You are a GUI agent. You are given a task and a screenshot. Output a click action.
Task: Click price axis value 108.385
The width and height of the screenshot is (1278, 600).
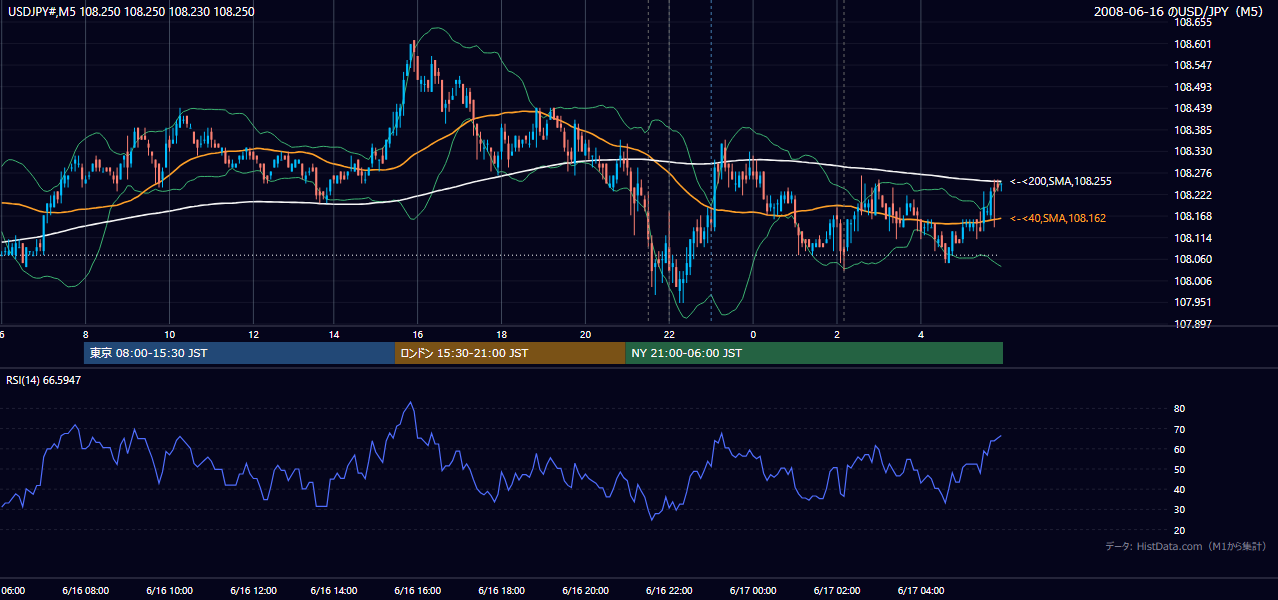1192,130
